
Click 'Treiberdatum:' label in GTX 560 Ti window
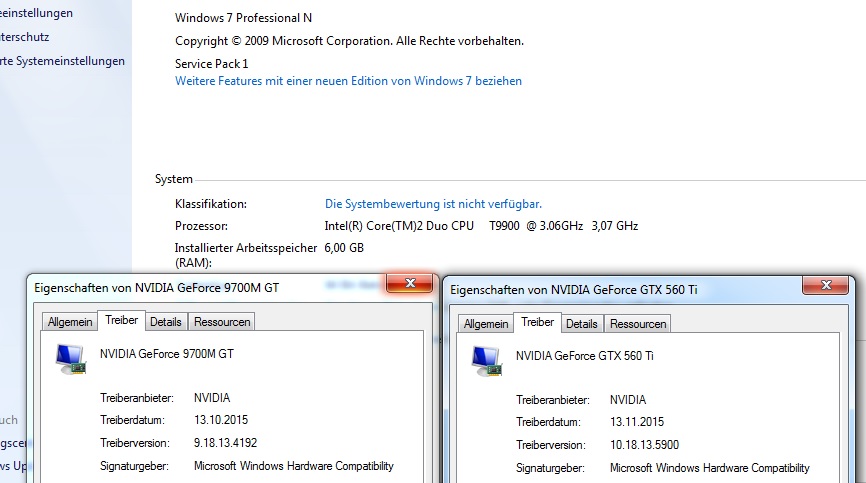(548, 422)
